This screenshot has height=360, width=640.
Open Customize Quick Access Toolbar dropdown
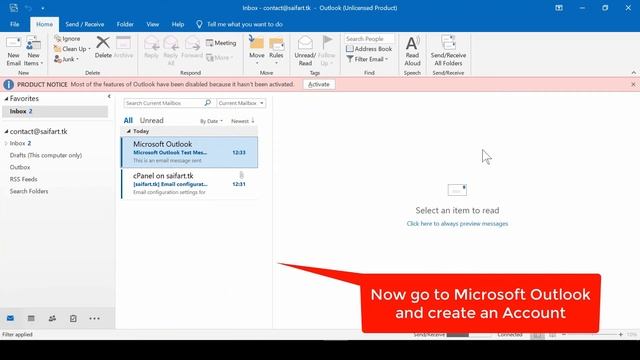click(42, 8)
